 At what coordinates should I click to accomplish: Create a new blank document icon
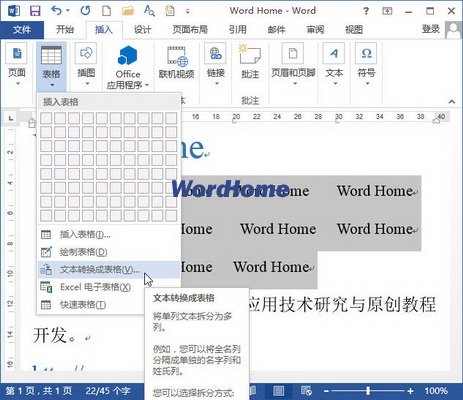coord(106,11)
